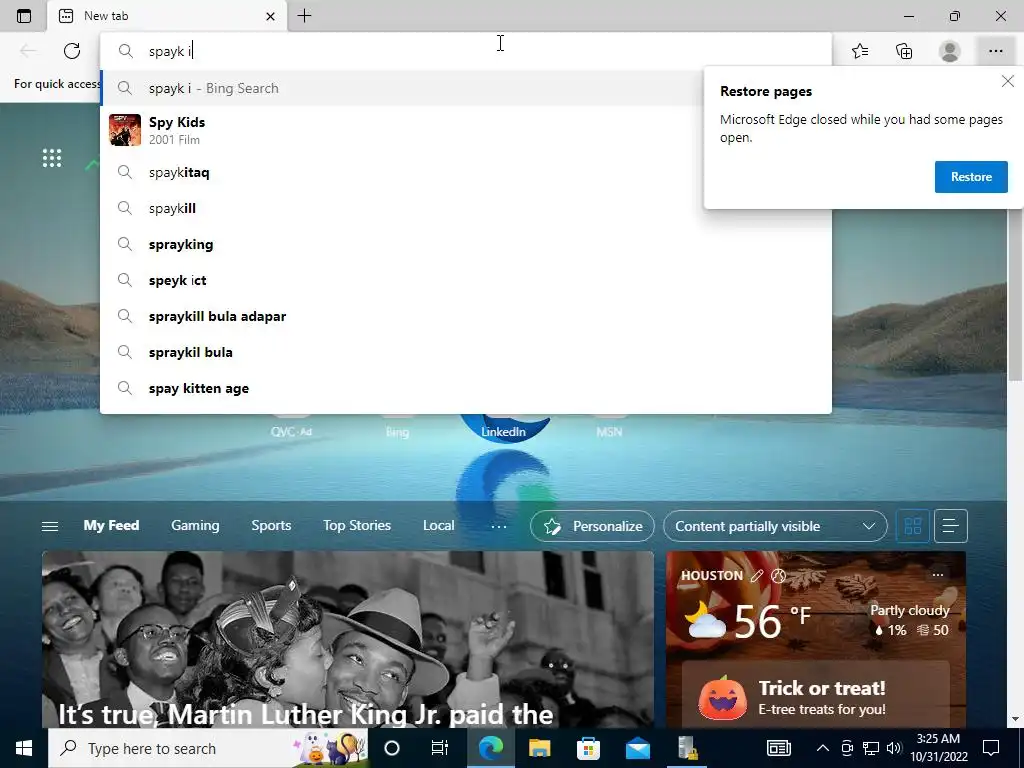Switch feed to list view
Viewport: 1024px width, 768px height.
point(951,526)
